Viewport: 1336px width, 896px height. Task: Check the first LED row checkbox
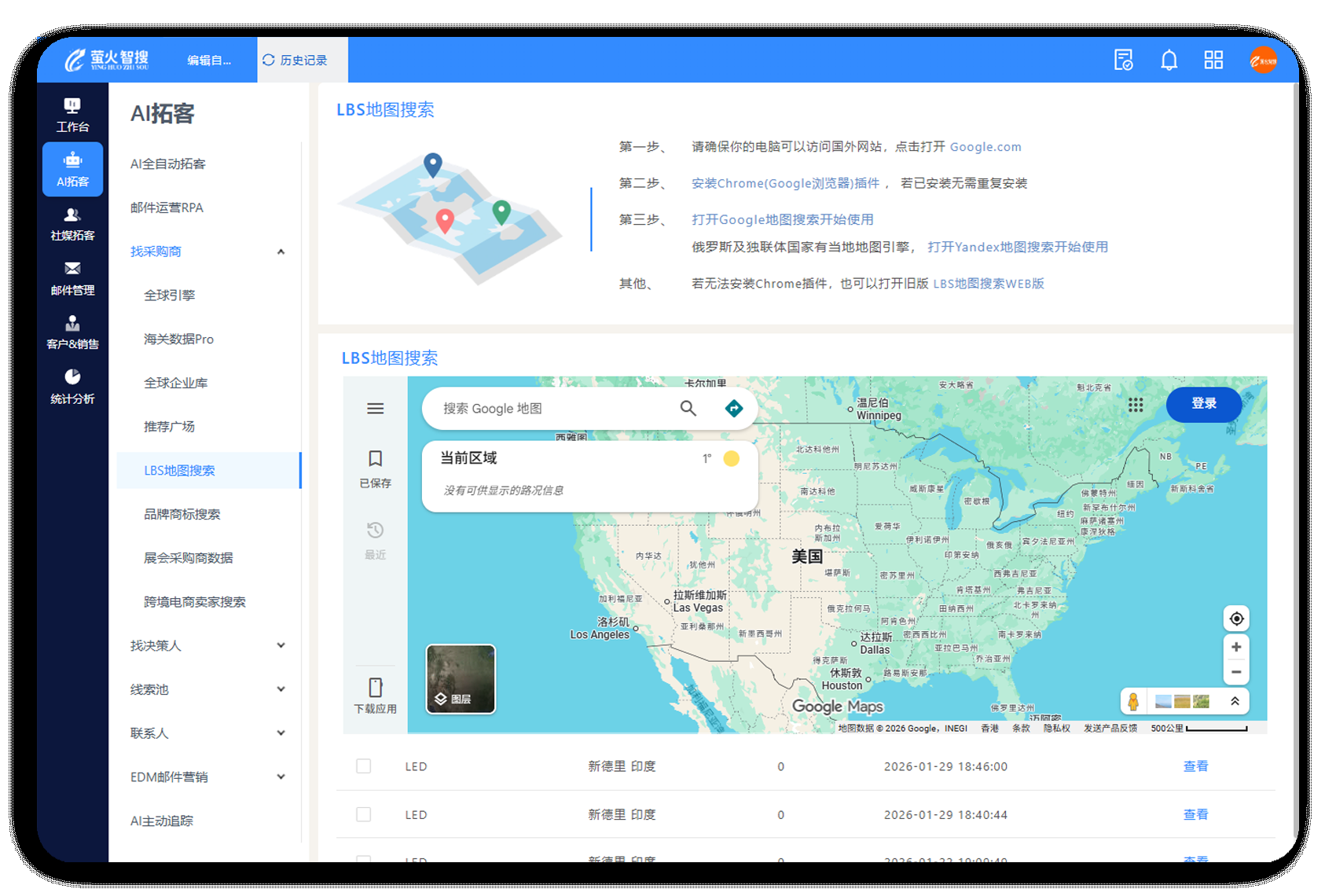364,766
